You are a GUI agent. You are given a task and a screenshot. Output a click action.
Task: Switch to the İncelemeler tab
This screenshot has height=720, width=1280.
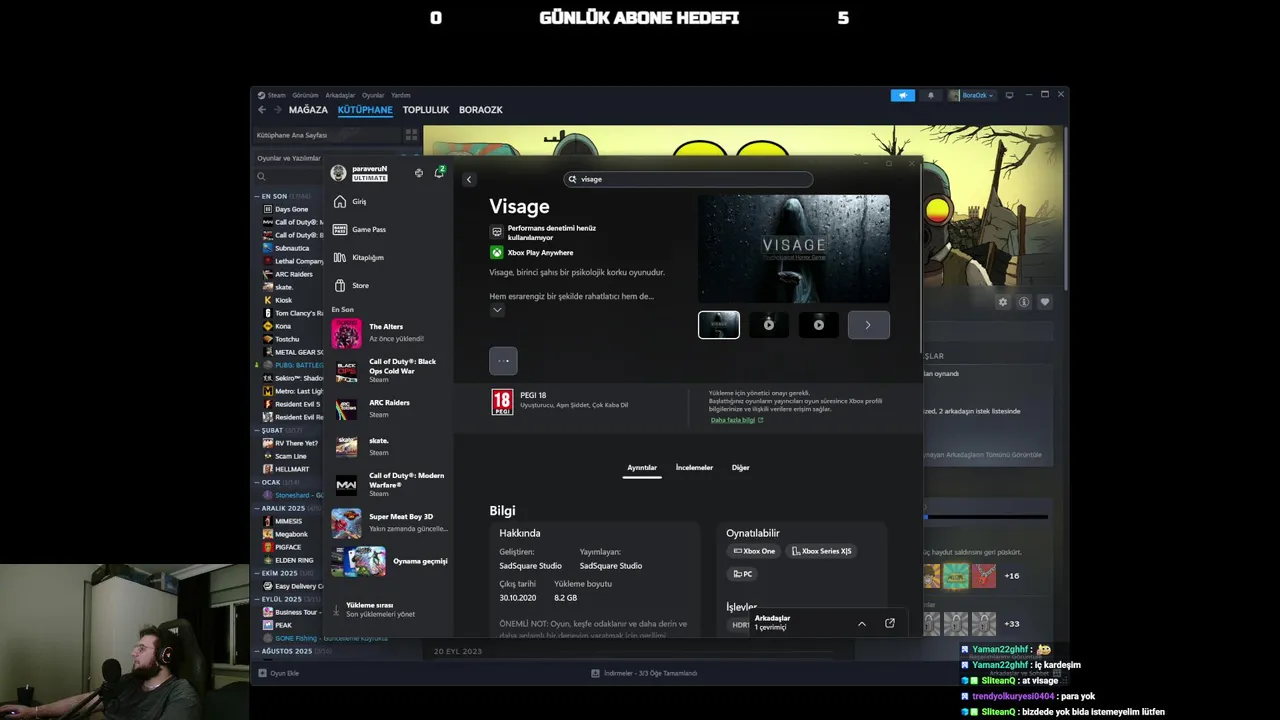click(x=694, y=467)
